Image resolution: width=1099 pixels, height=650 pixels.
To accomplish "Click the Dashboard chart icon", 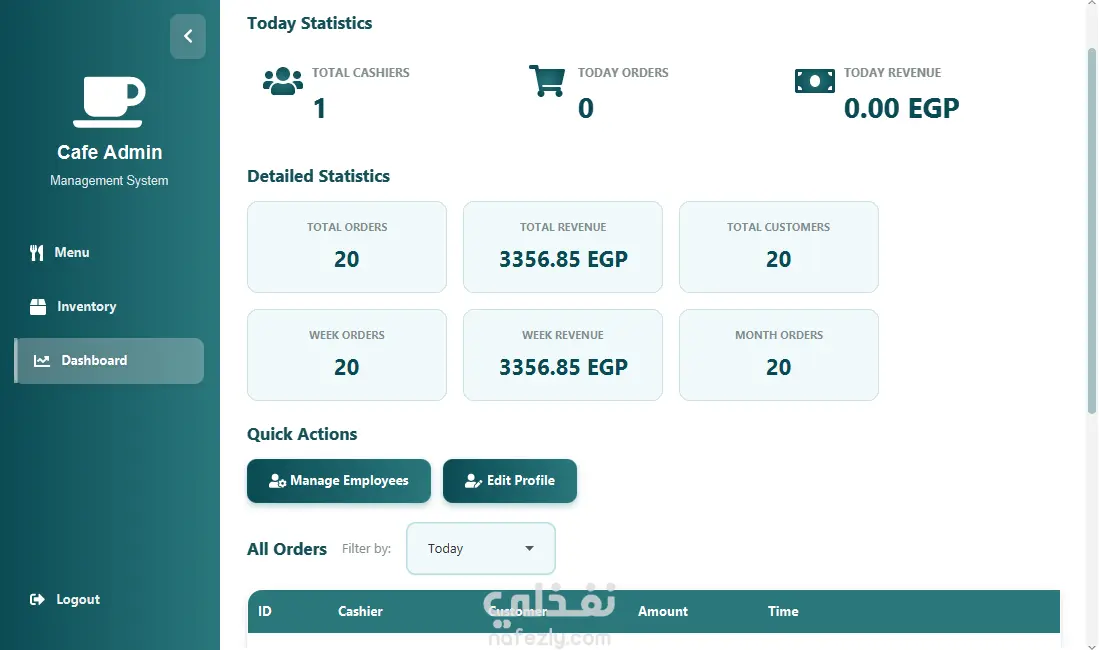I will (42, 360).
